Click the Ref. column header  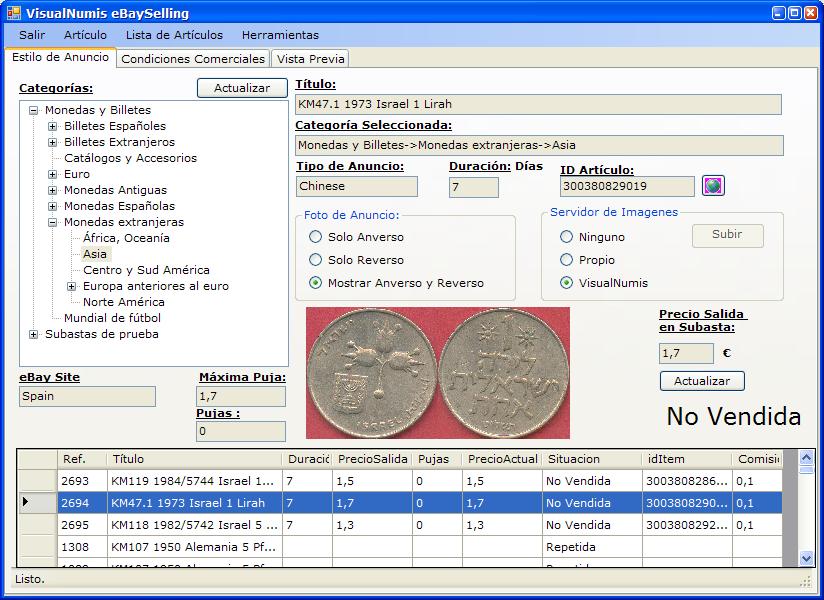(82, 459)
